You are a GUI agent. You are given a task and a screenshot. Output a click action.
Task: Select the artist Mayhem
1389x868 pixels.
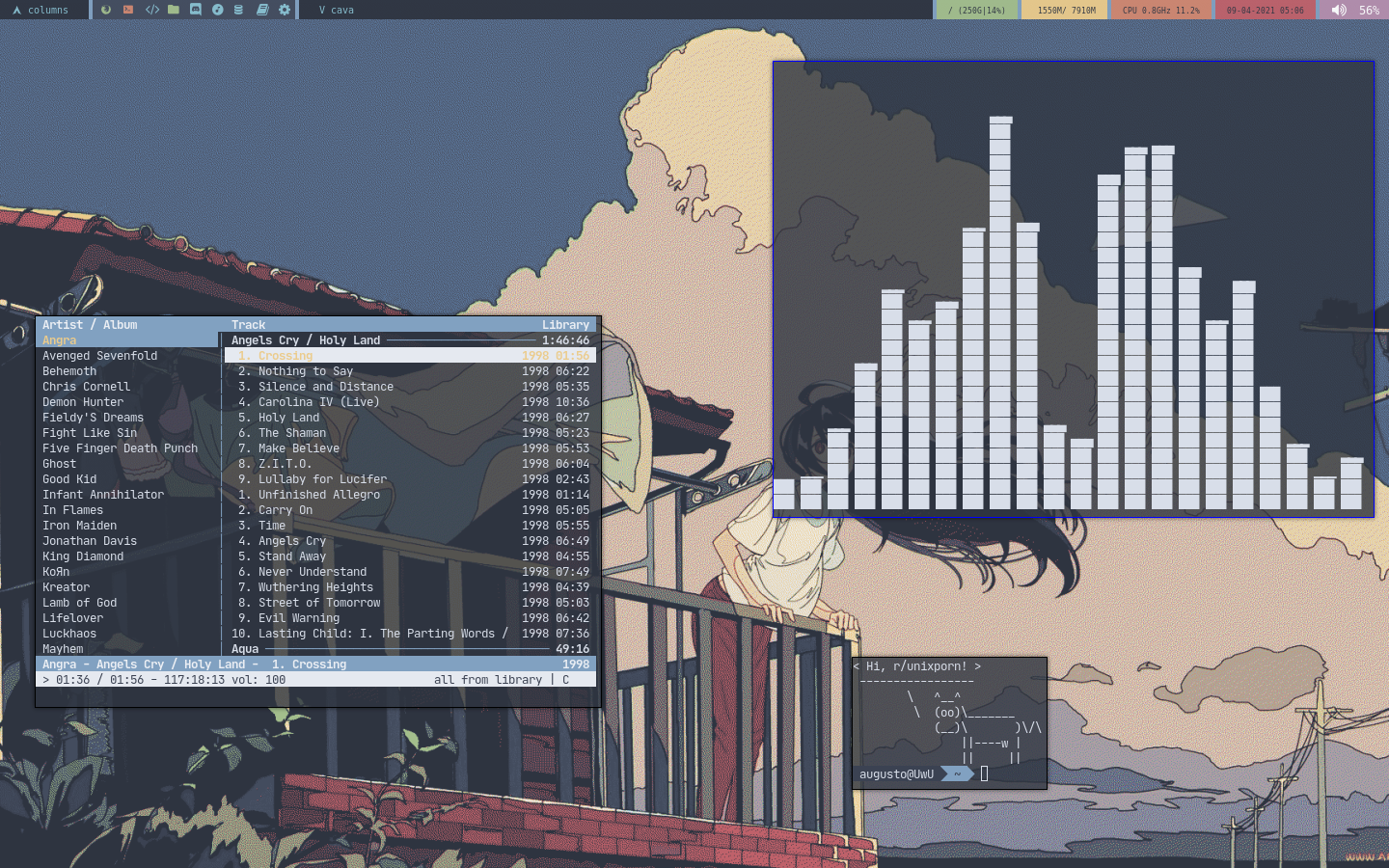tap(63, 649)
